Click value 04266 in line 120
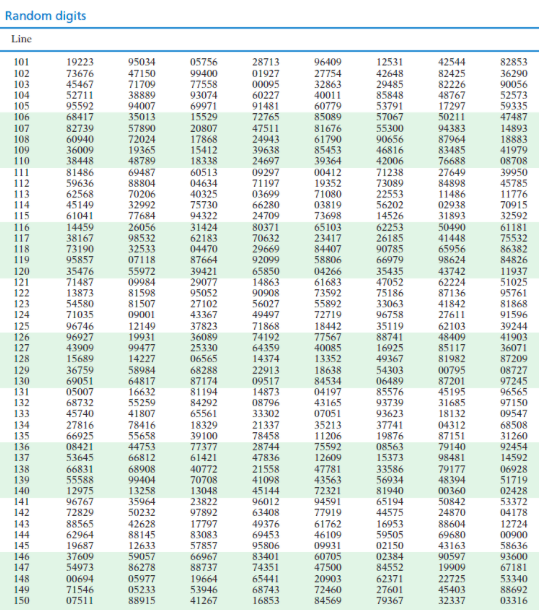The height and width of the screenshot is (610, 539). tap(328, 271)
